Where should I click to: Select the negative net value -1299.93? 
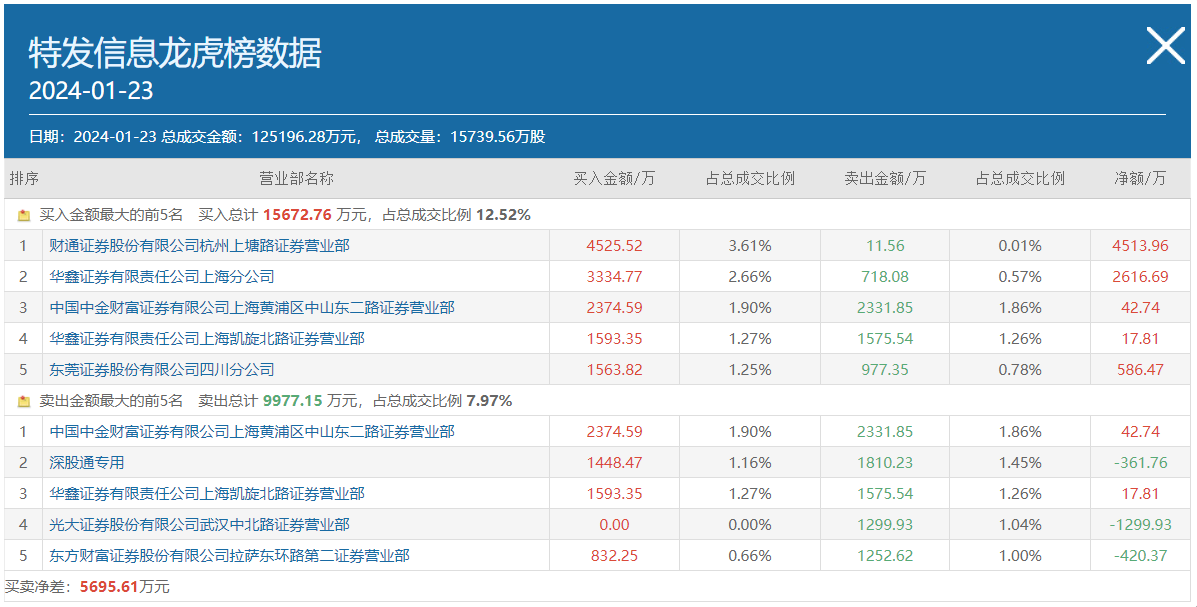[1141, 525]
